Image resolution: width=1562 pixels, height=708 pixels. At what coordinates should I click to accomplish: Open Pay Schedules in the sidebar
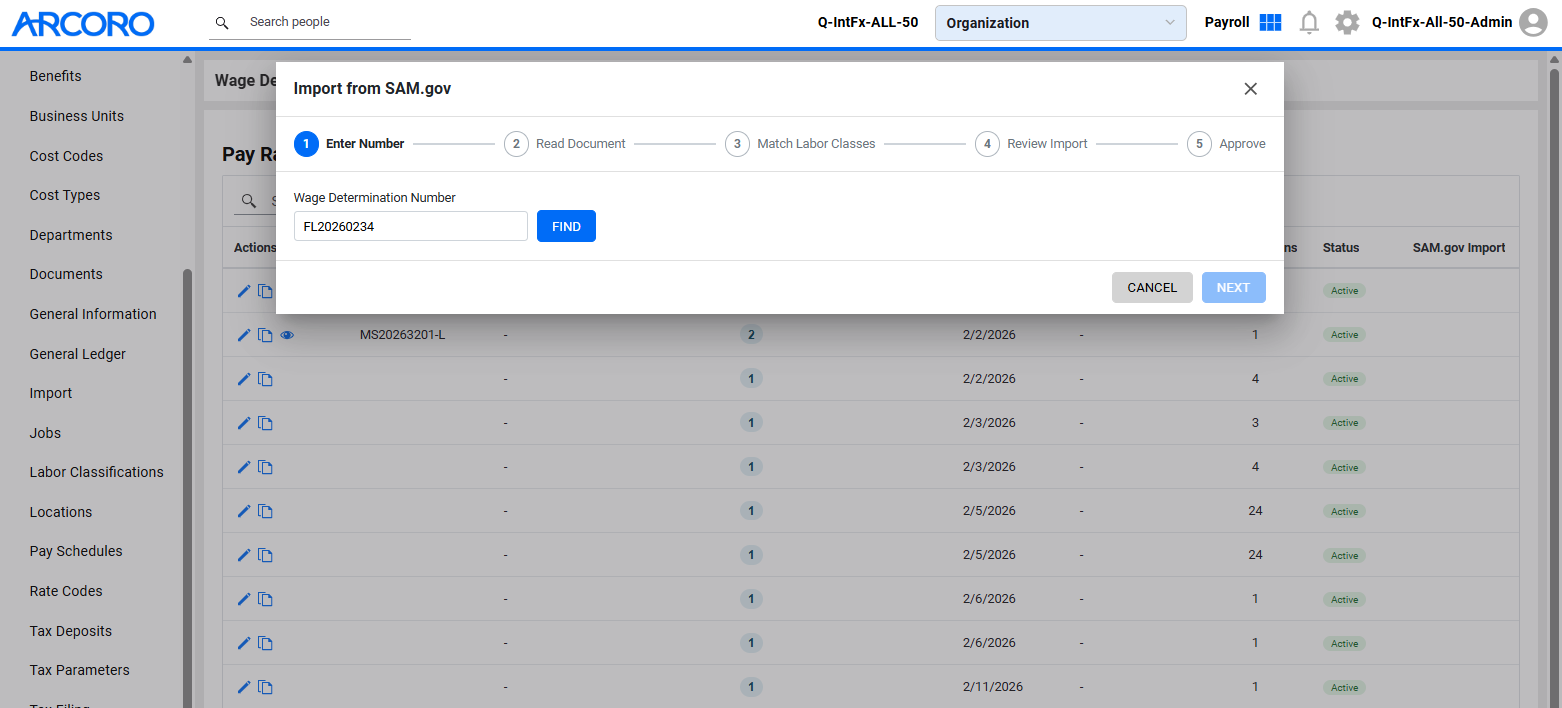pos(76,551)
